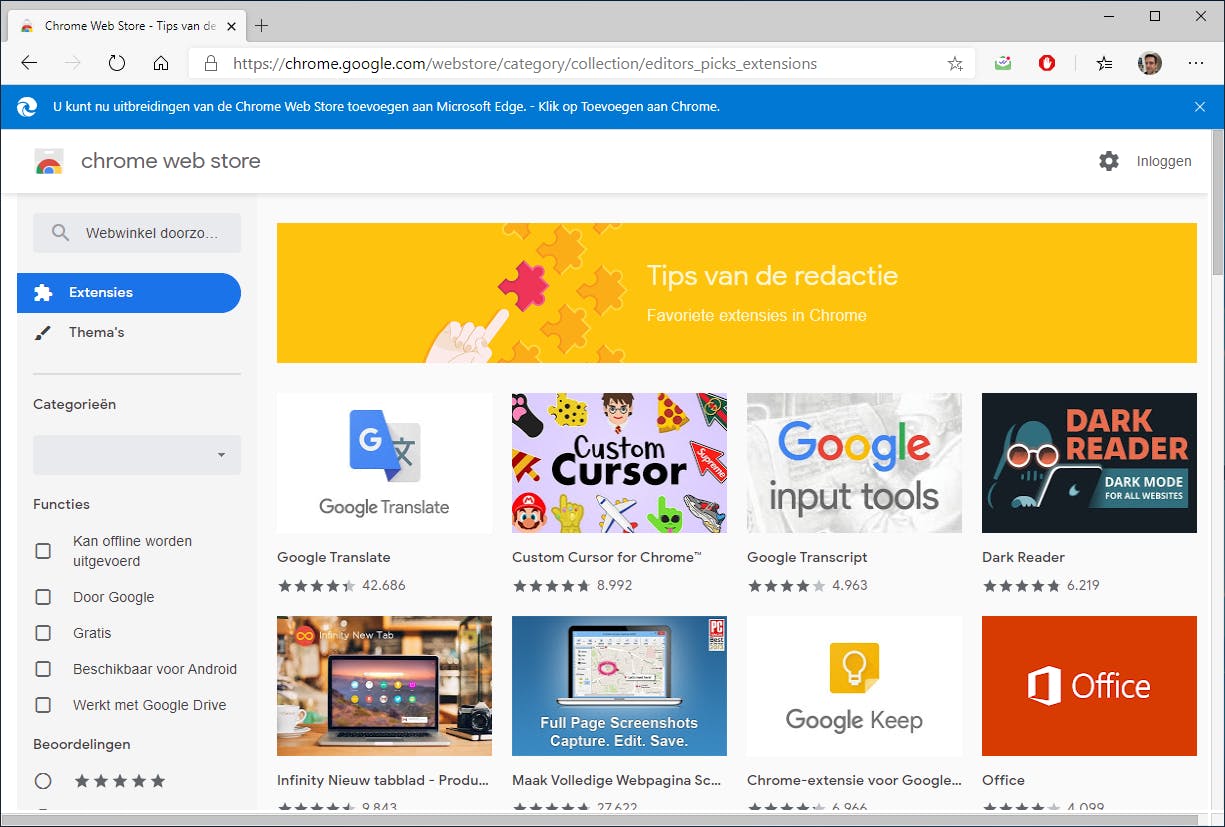
Task: Open a new tab with the plus button
Action: (262, 26)
